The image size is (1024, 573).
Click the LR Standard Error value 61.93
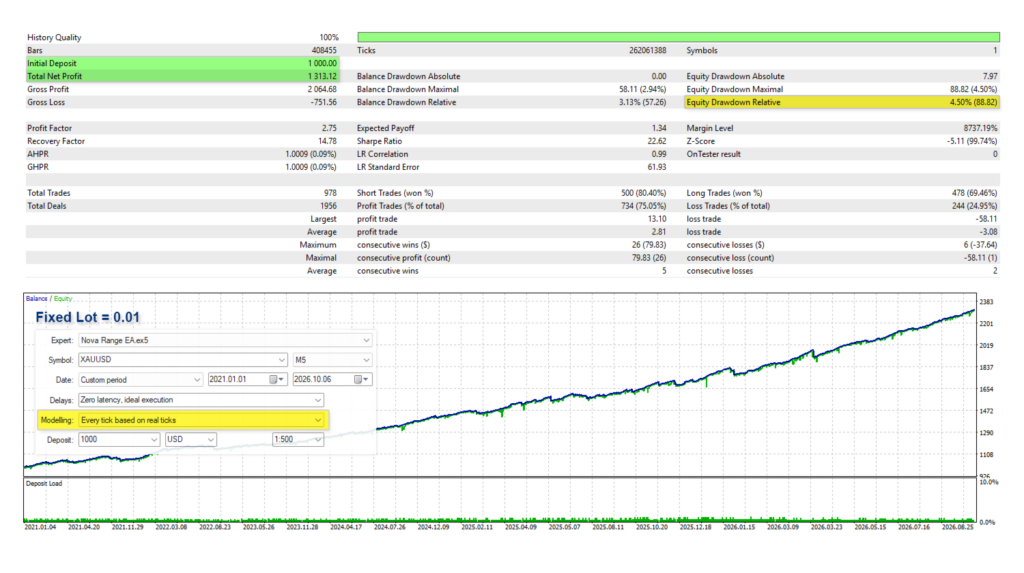pos(657,167)
